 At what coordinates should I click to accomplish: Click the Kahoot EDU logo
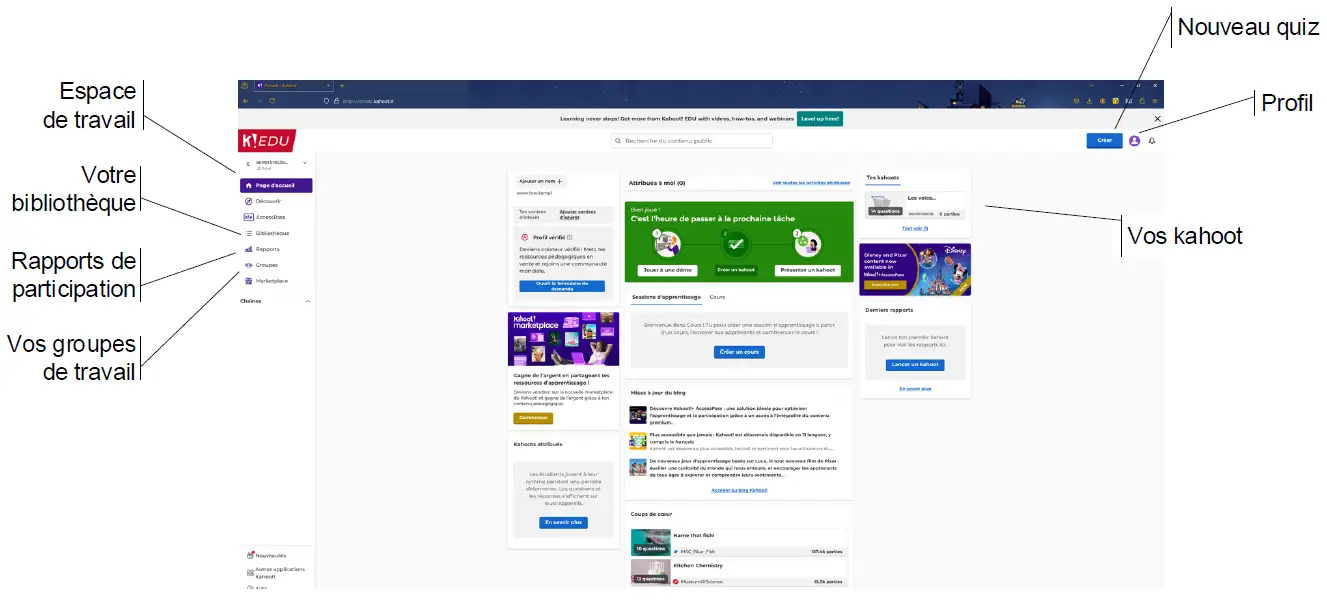(267, 141)
